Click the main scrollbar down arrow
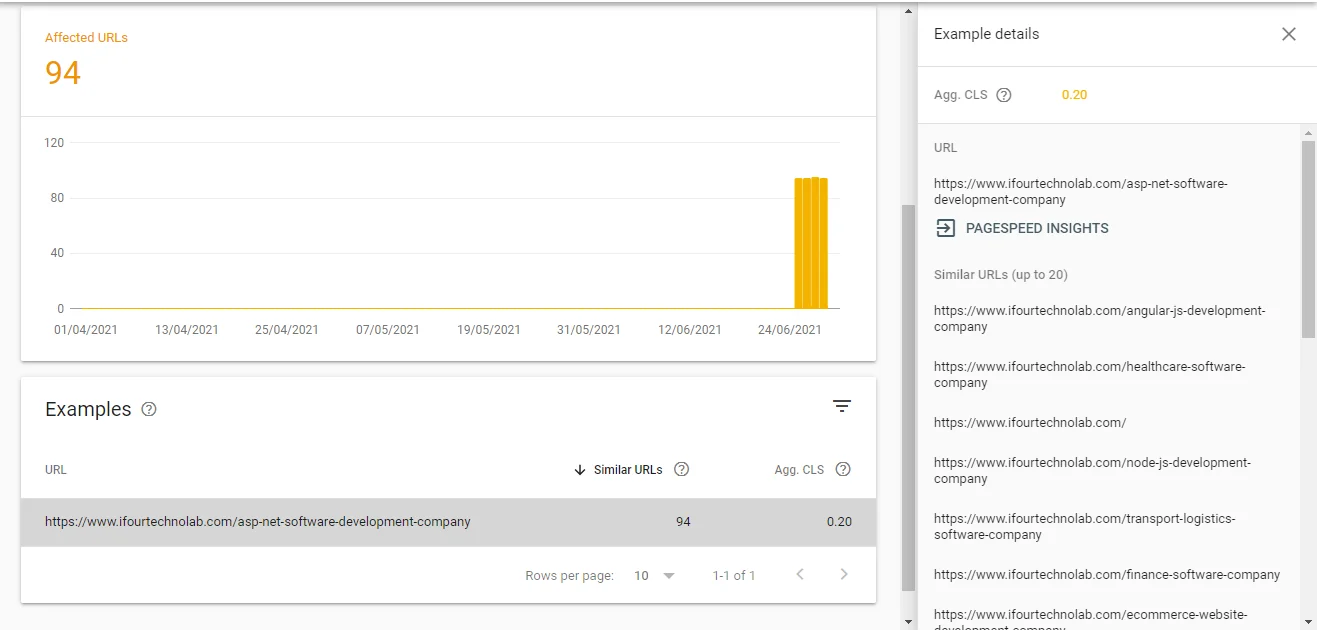Screen dimensions: 1317x630 [x=908, y=622]
